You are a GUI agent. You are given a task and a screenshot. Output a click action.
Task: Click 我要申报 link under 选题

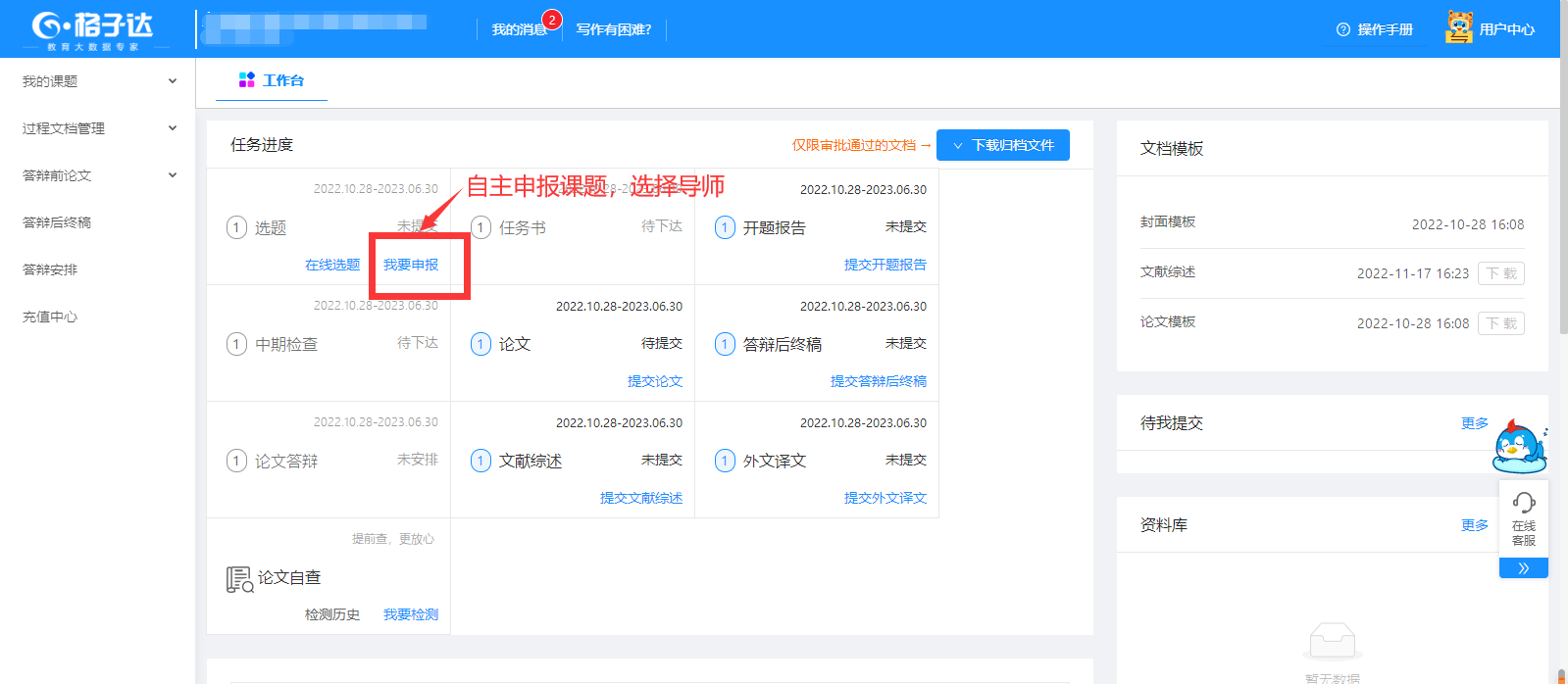click(x=411, y=265)
